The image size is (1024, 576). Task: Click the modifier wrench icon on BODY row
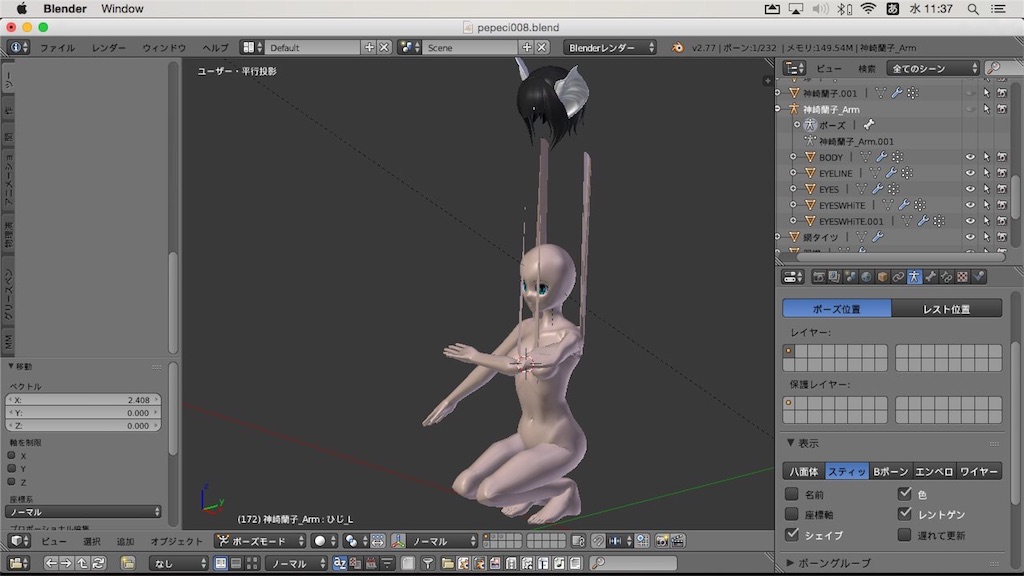pyautogui.click(x=882, y=157)
